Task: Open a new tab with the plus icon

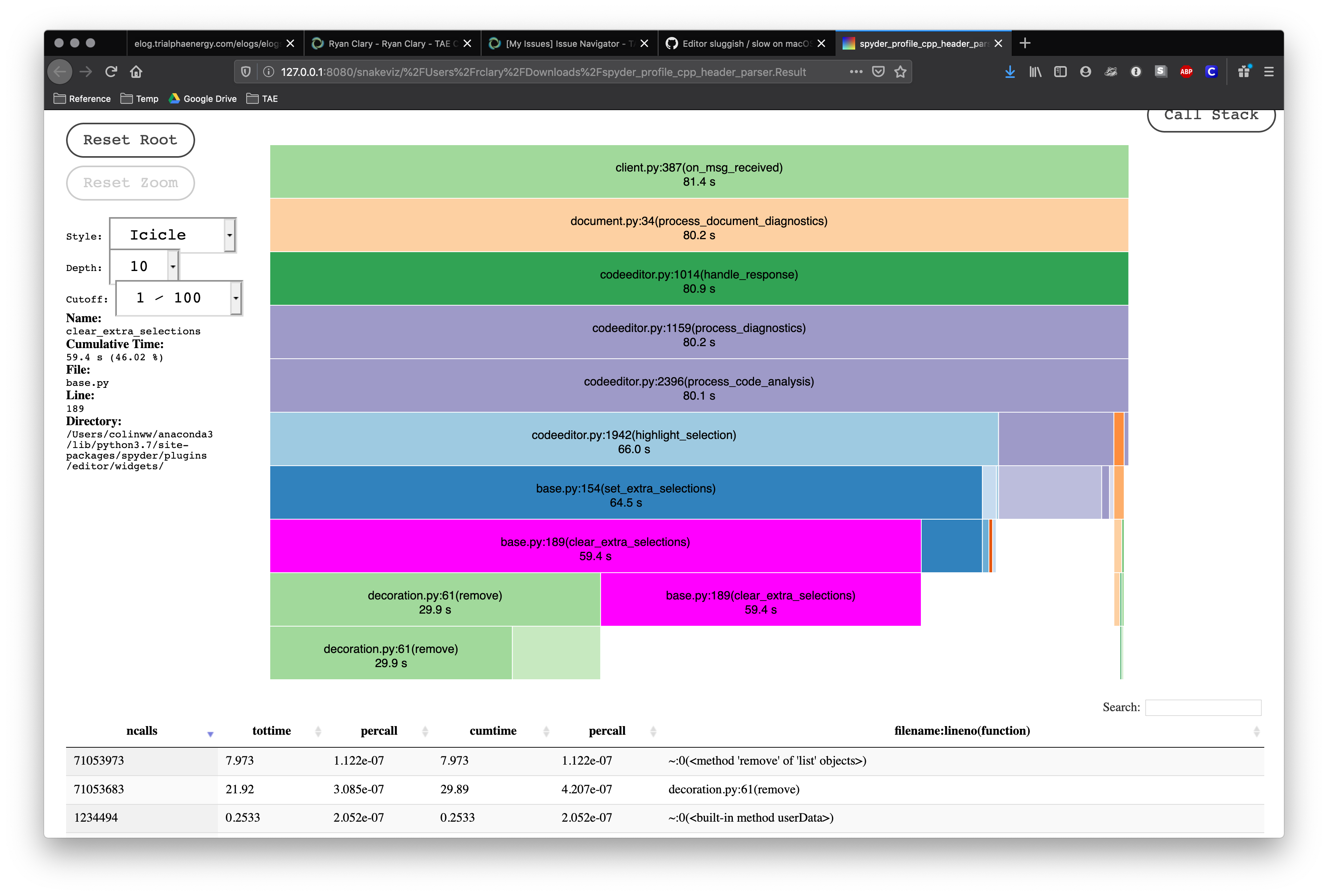Action: (x=1025, y=43)
